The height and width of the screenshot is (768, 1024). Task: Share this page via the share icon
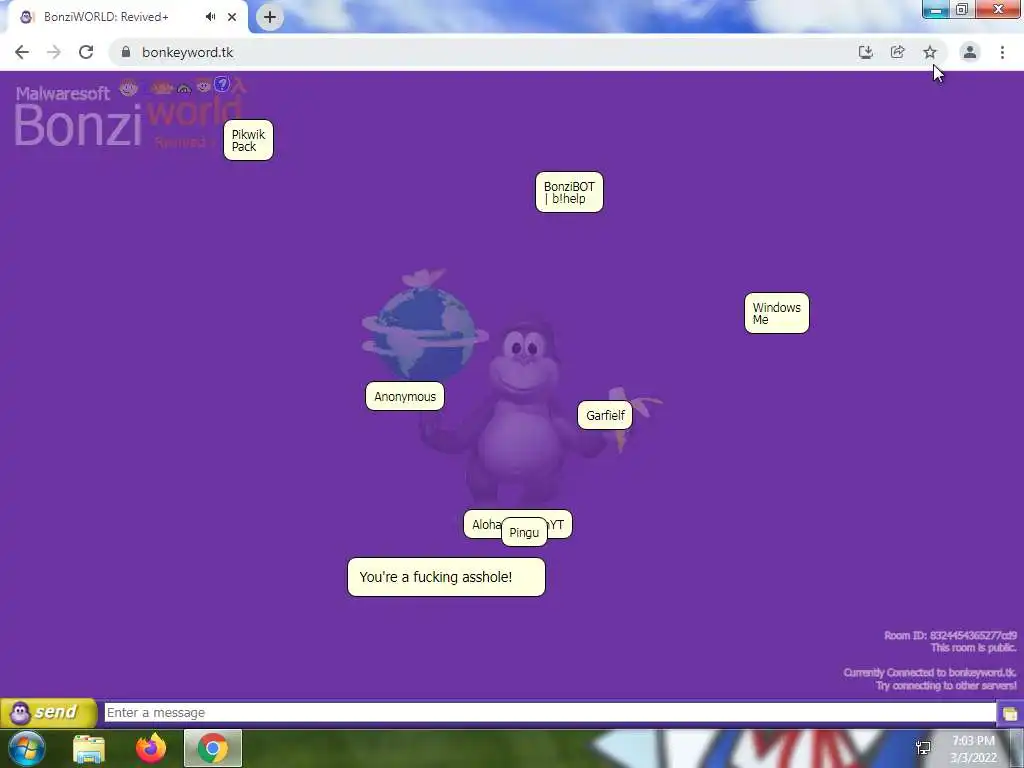[x=897, y=52]
